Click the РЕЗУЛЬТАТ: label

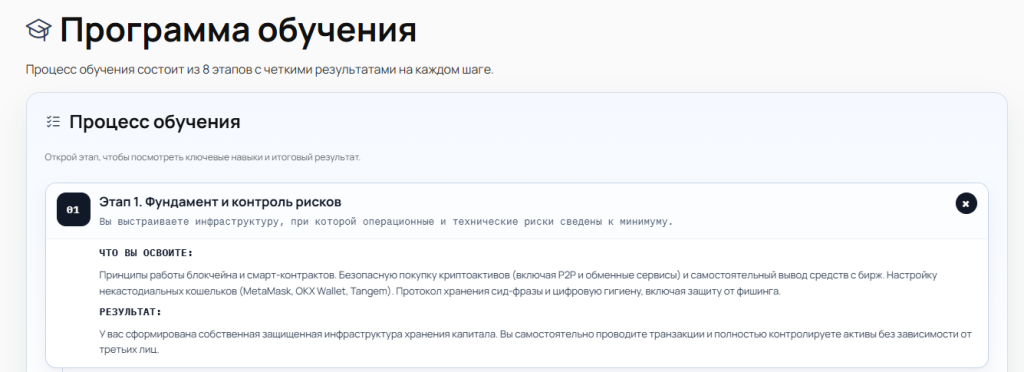click(130, 312)
